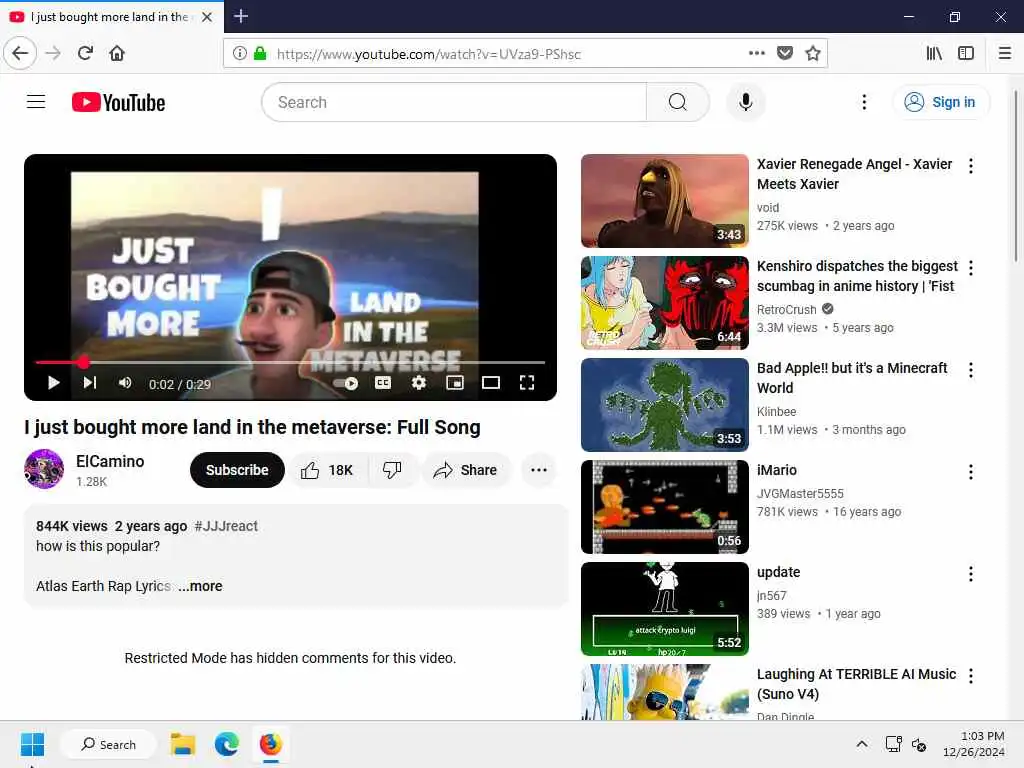Open the update video thumbnail
This screenshot has width=1024, height=768.
click(x=665, y=609)
